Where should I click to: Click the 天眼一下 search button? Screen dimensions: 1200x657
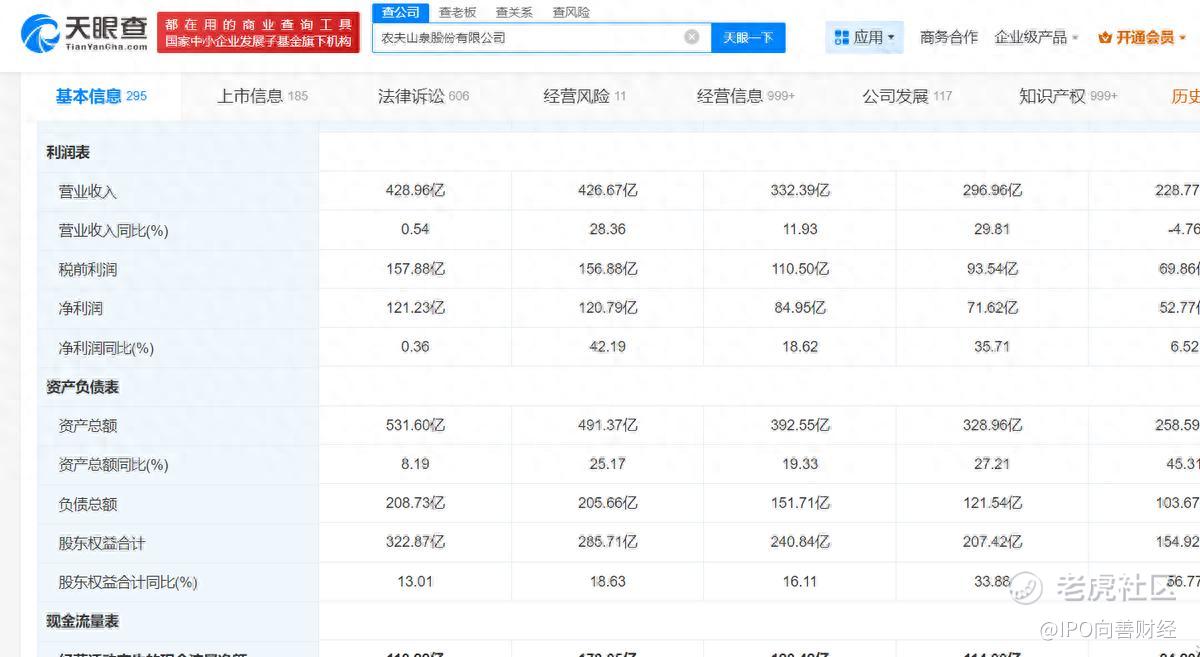pyautogui.click(x=748, y=37)
